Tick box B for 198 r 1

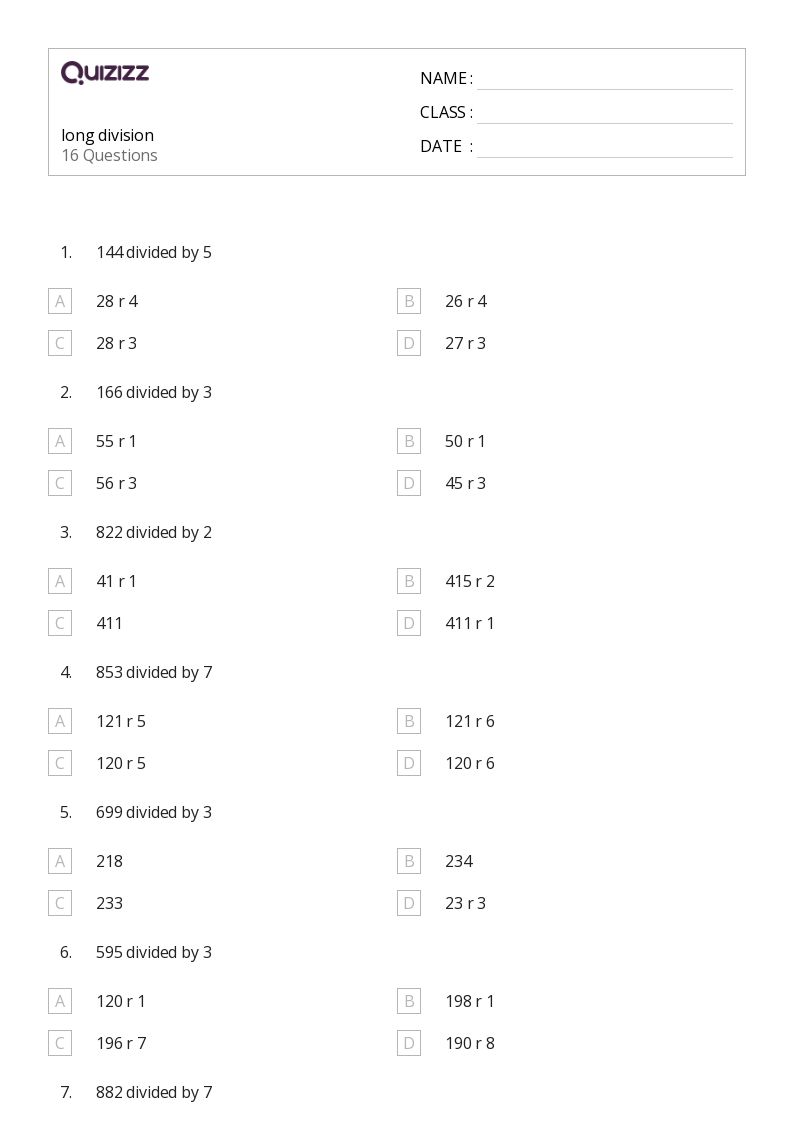[409, 1001]
